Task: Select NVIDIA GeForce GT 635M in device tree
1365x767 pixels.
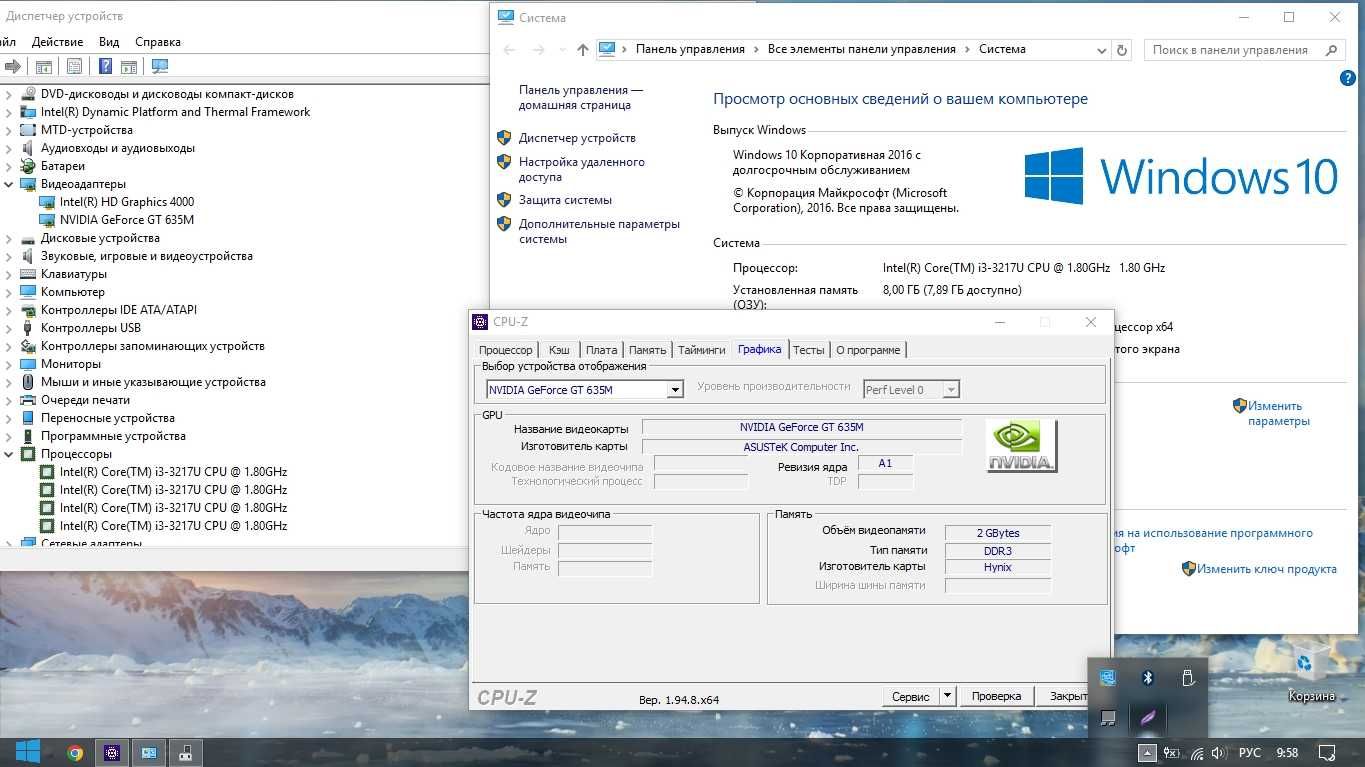Action: click(127, 220)
